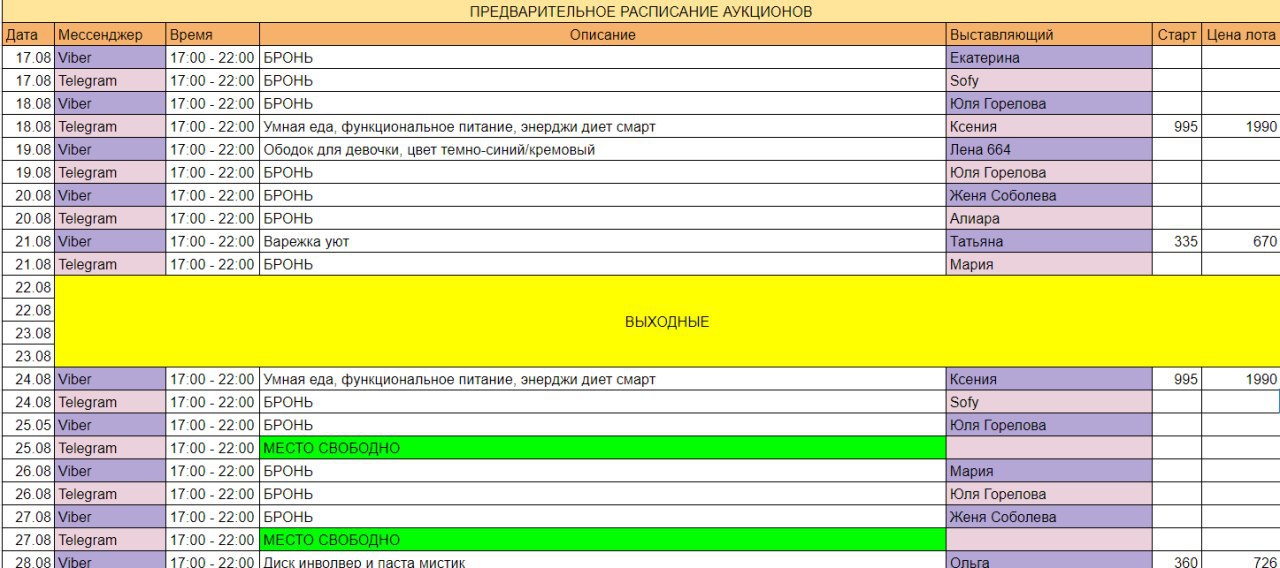This screenshot has width=1280, height=568.
Task: Click Ксения cell in the 24.08 row
Action: coord(1049,380)
